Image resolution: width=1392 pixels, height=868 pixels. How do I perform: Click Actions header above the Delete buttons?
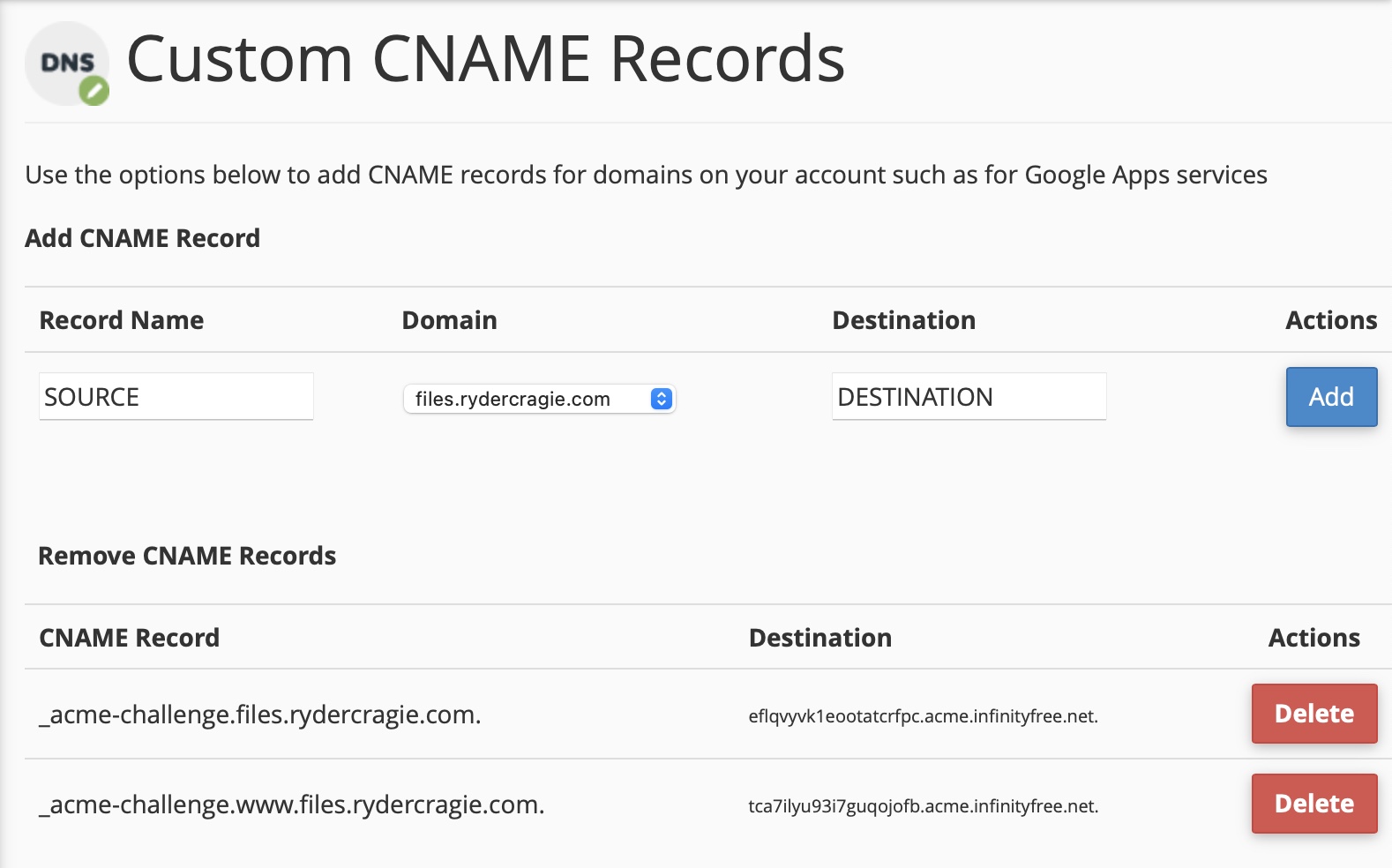[x=1313, y=638]
